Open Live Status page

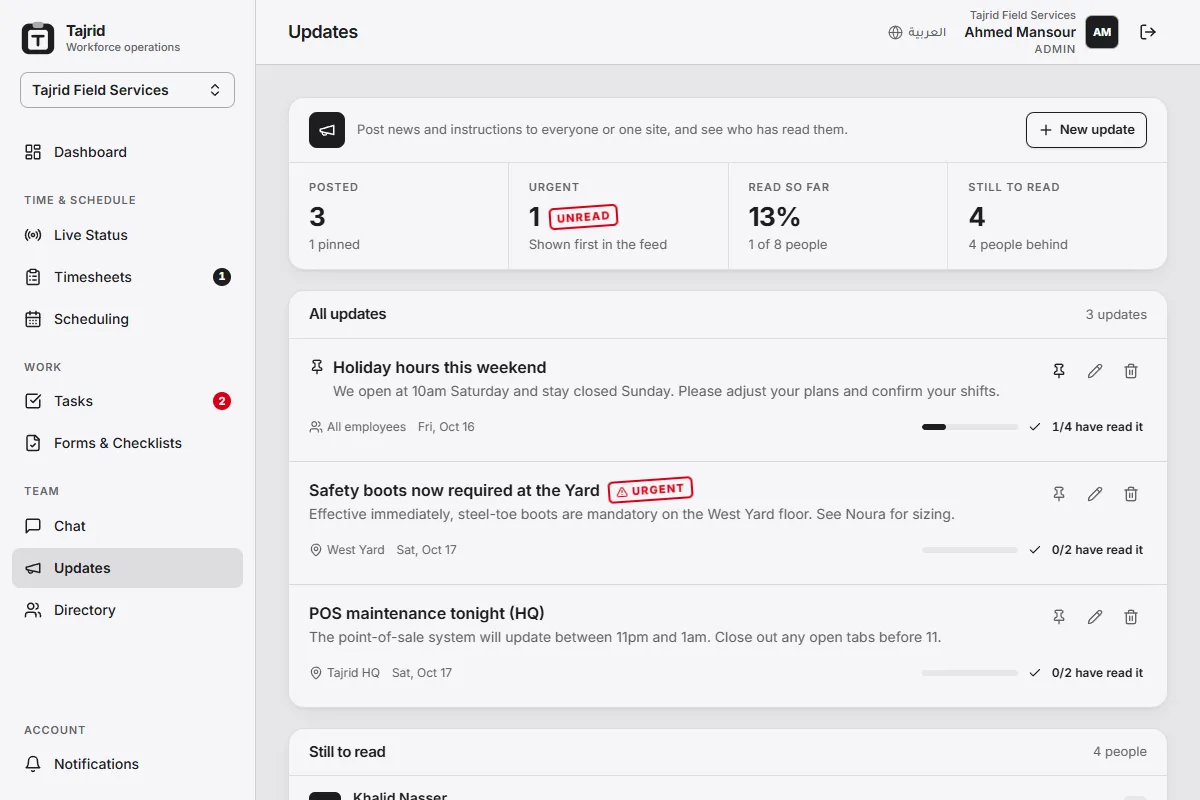tap(127, 235)
